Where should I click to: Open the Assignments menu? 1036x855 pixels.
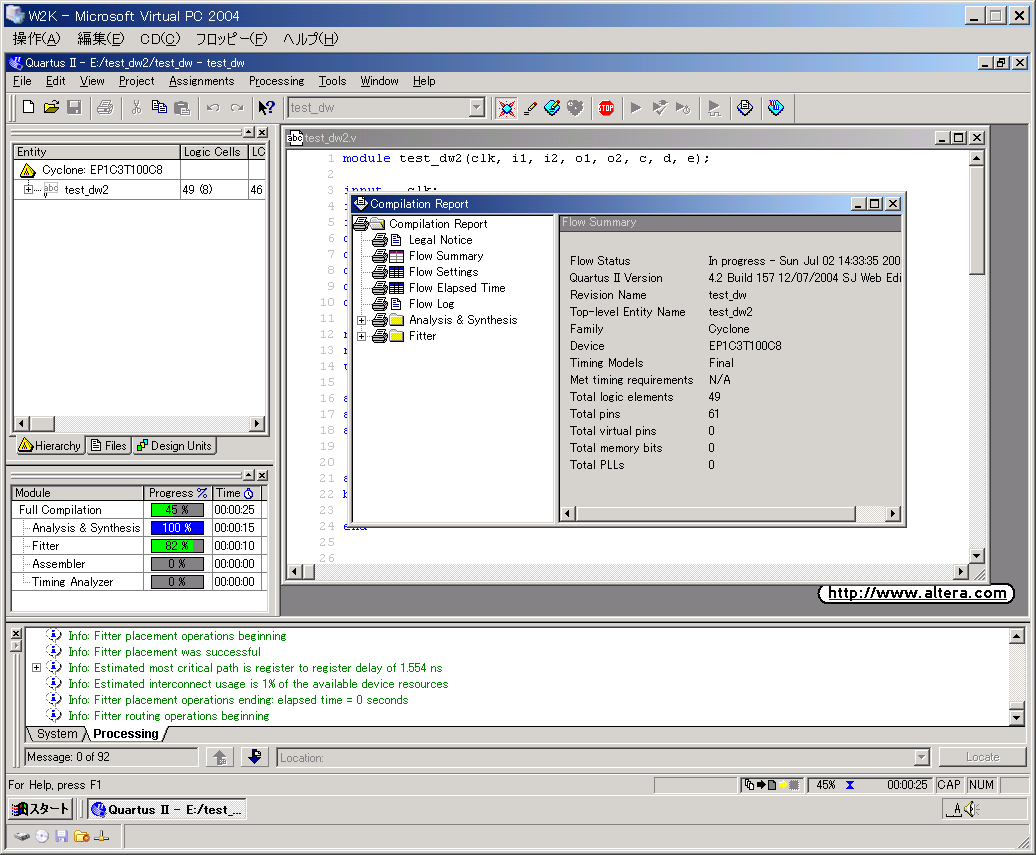(x=201, y=81)
